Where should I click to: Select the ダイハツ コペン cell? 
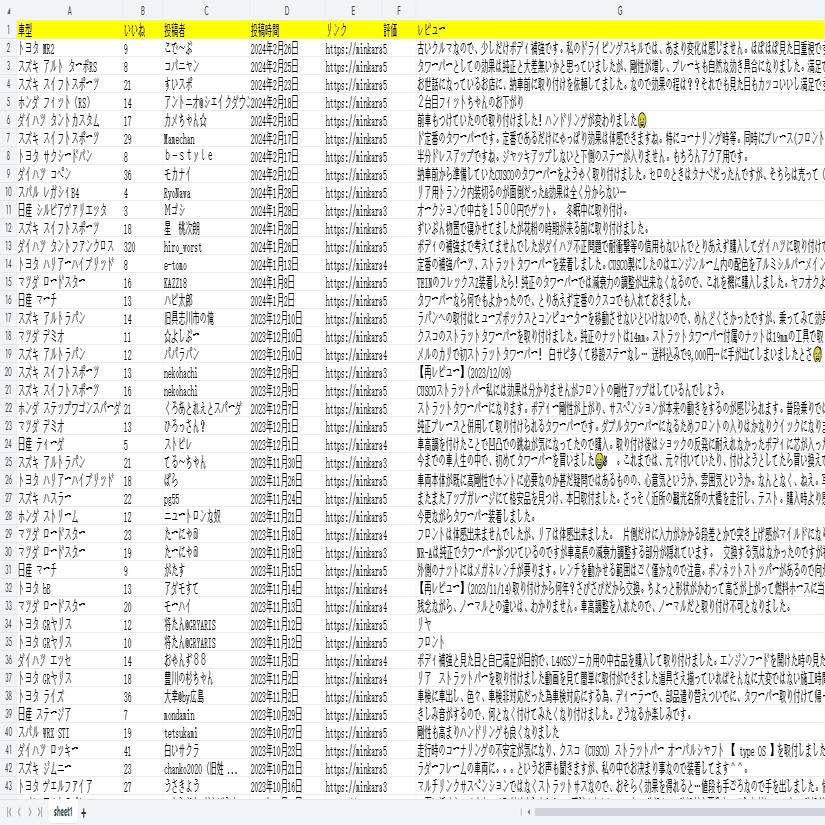click(x=69, y=174)
